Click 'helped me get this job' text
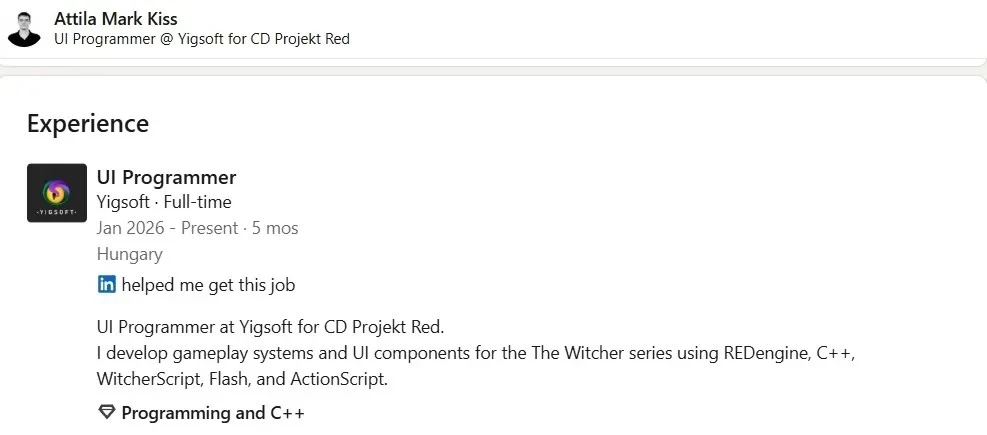Screen dimensions: 987x435 click(x=208, y=285)
